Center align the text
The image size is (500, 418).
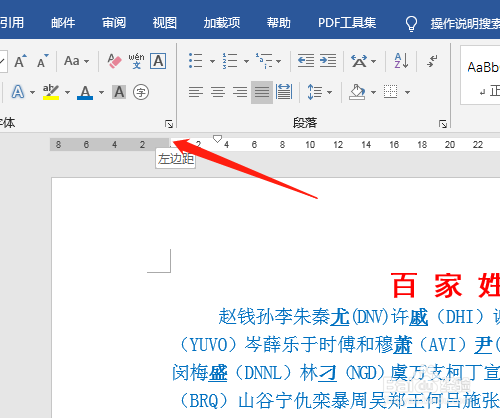pos(218,92)
